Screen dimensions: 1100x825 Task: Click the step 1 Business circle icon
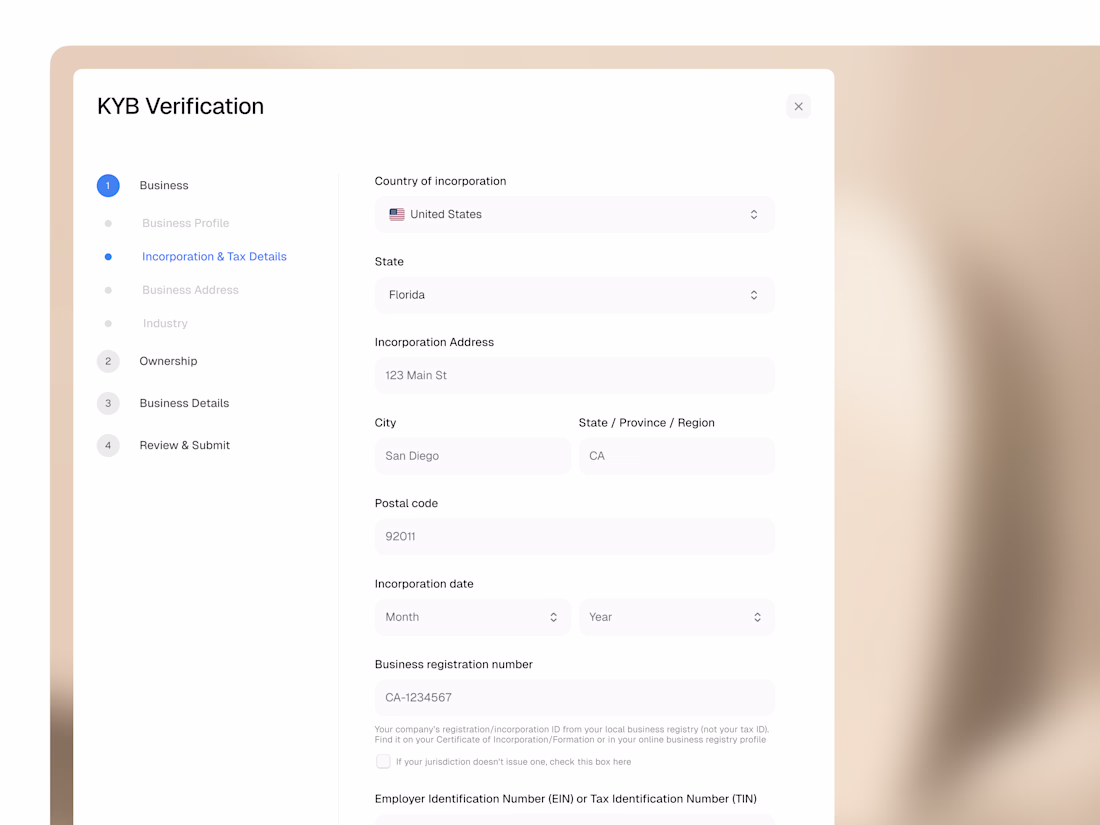coord(108,185)
